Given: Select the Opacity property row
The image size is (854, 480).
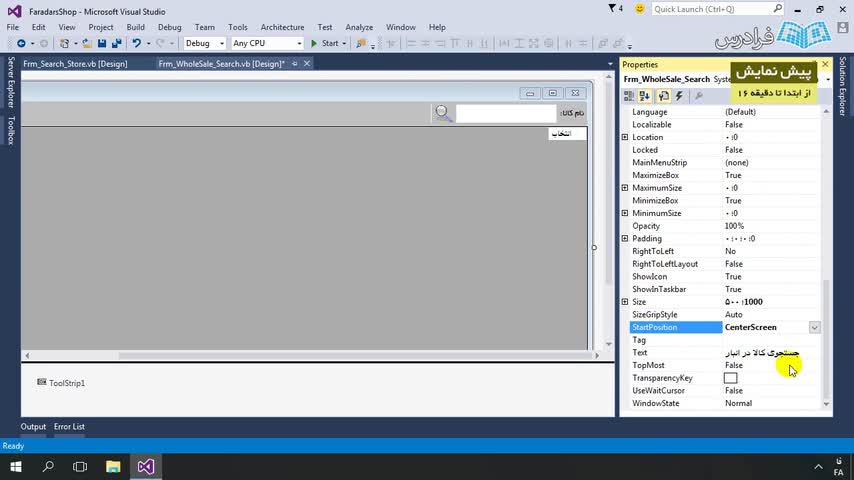Looking at the screenshot, I should [722, 226].
